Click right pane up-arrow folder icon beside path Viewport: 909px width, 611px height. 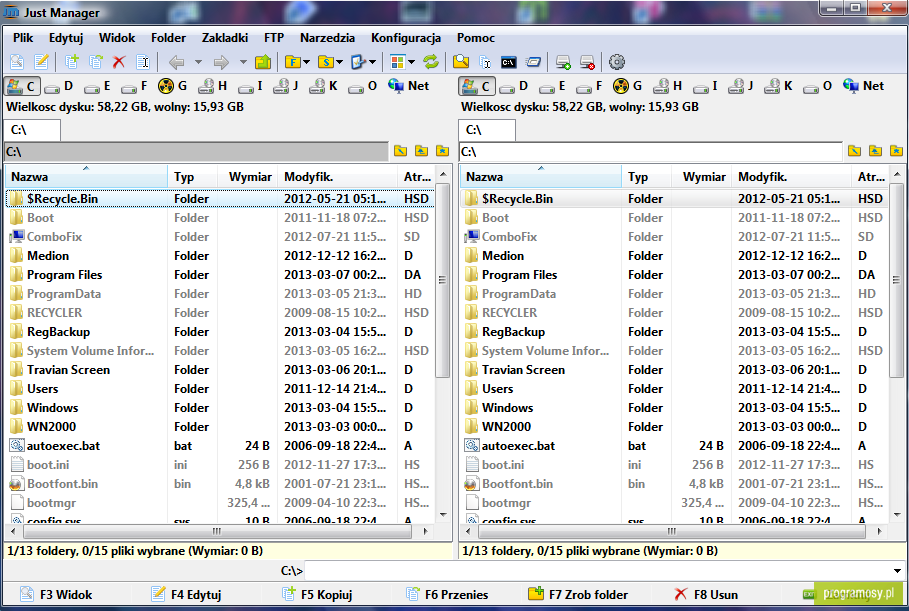tap(875, 151)
